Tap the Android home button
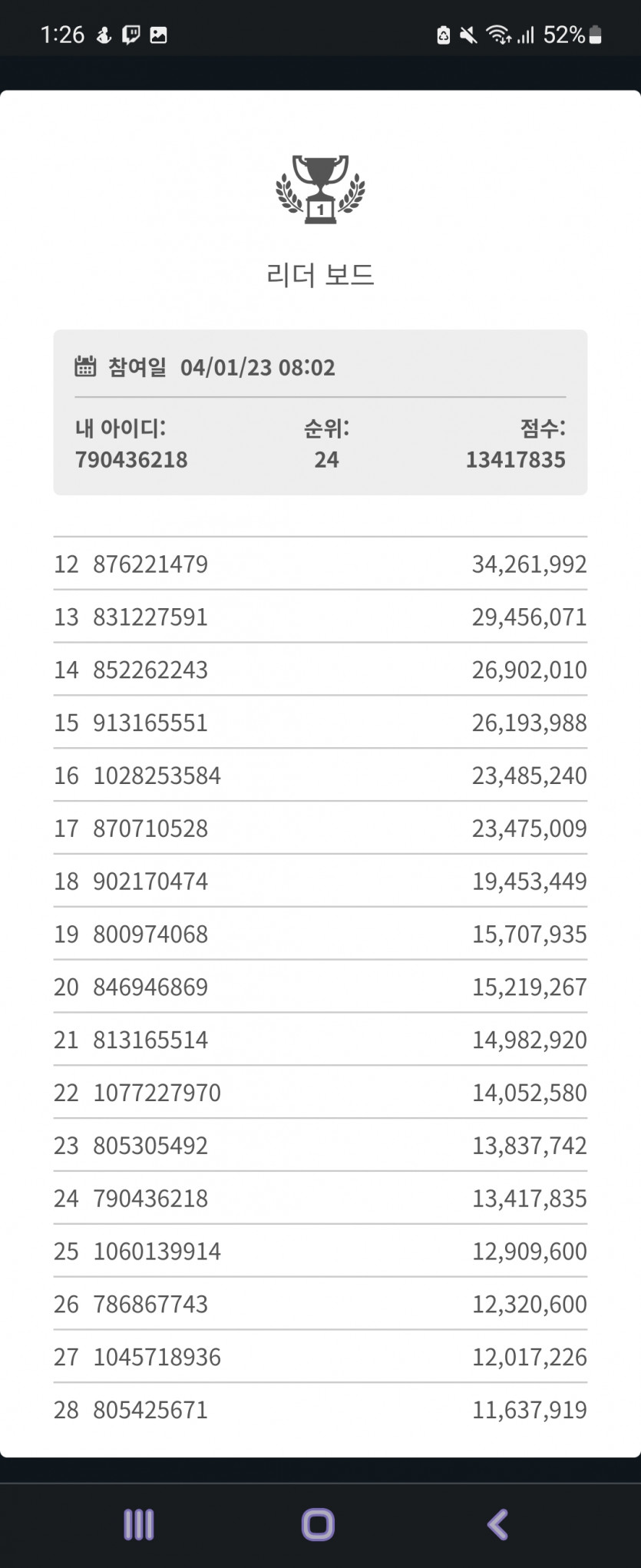 point(319,1524)
